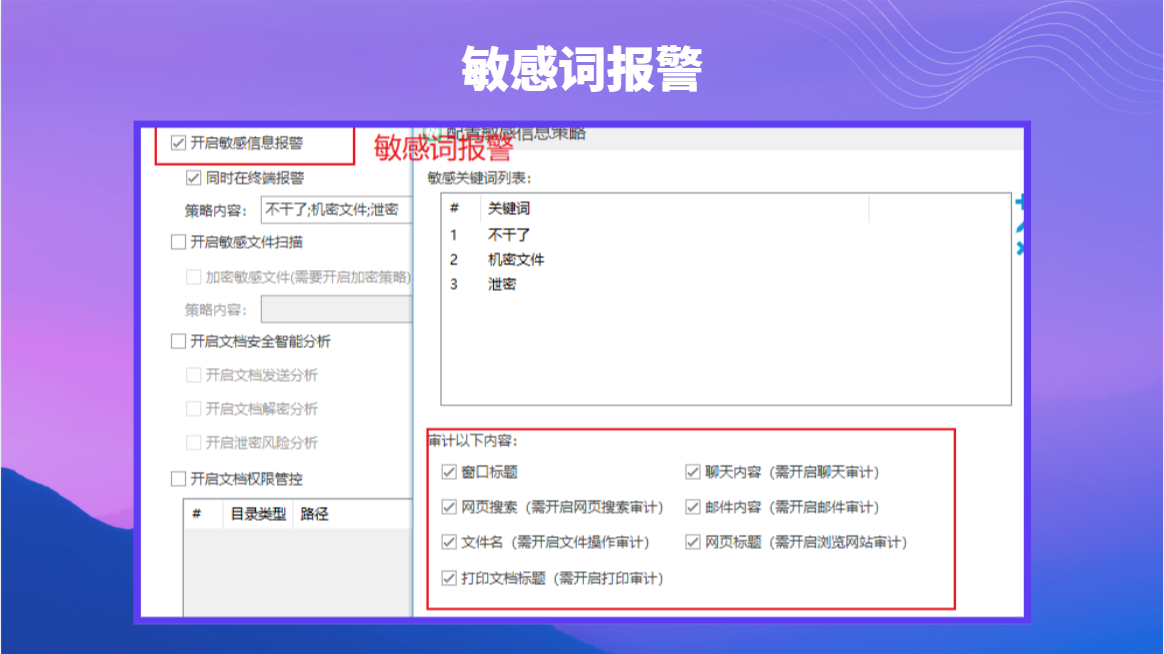This screenshot has height=654, width=1164.
Task: Uncheck 窗口标题 audit checkbox
Action: tap(449, 472)
